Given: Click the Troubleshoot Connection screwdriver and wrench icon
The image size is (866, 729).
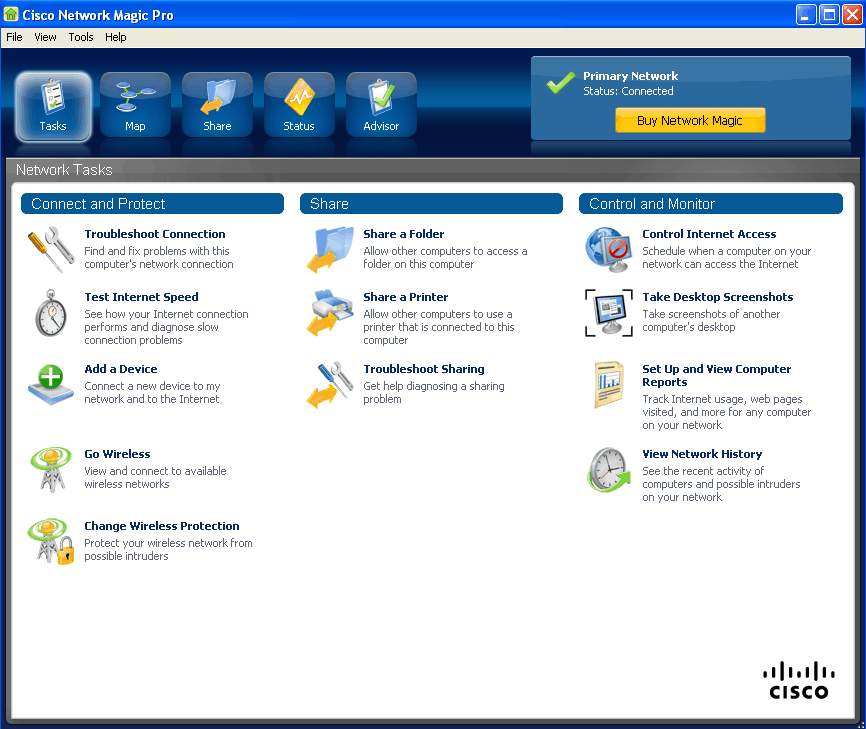Looking at the screenshot, I should coord(51,249).
